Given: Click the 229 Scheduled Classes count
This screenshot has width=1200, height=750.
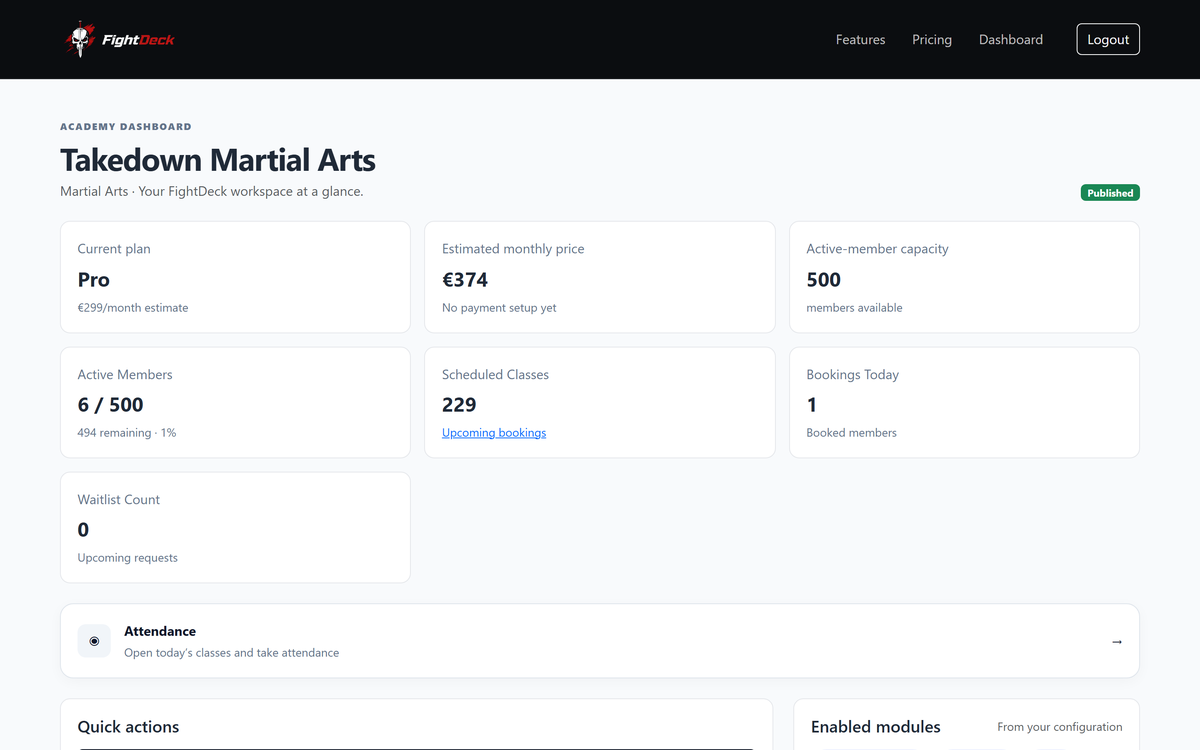Looking at the screenshot, I should (459, 405).
